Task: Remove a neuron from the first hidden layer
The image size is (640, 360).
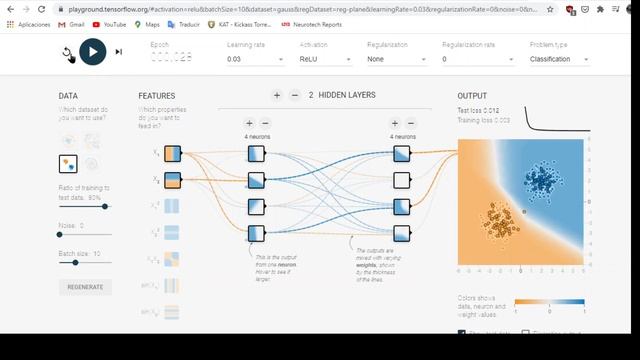Action: pyautogui.click(x=265, y=123)
